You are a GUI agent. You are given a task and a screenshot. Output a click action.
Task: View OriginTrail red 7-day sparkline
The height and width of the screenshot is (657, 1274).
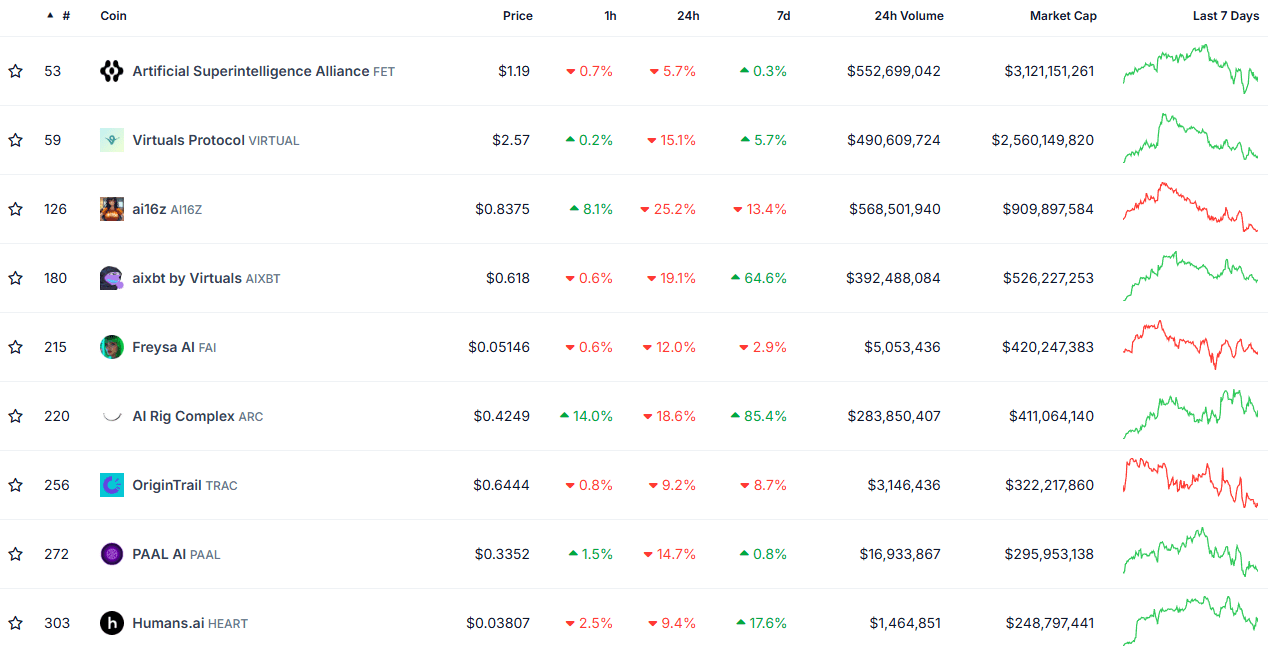click(x=1190, y=483)
